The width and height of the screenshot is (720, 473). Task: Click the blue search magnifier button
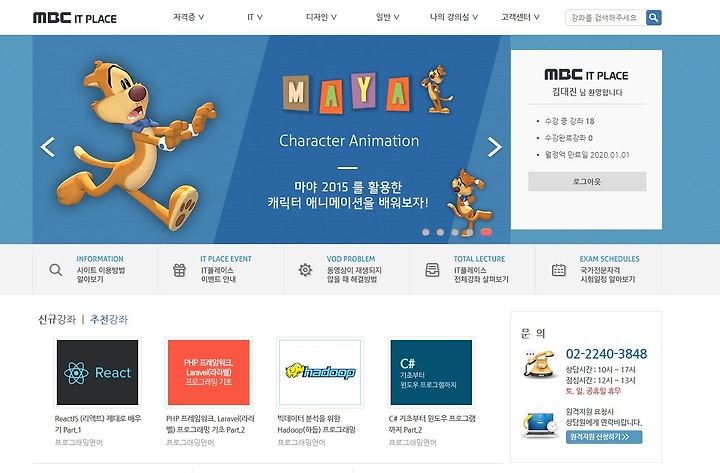[653, 18]
